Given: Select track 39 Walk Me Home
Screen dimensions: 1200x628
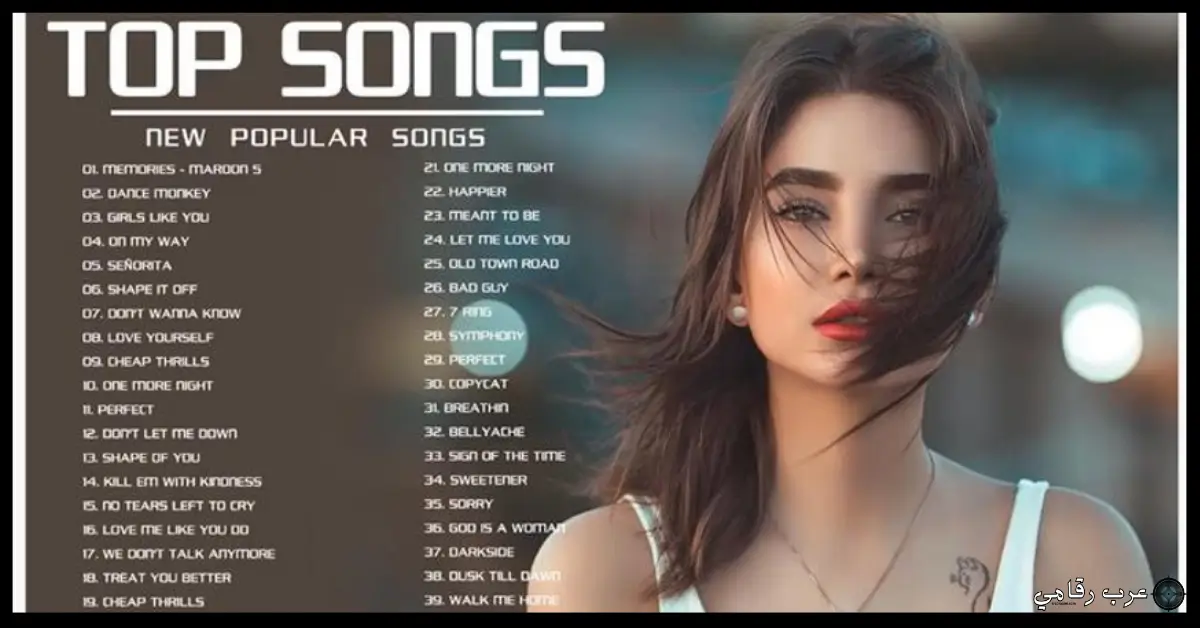Looking at the screenshot, I should click(x=490, y=599).
